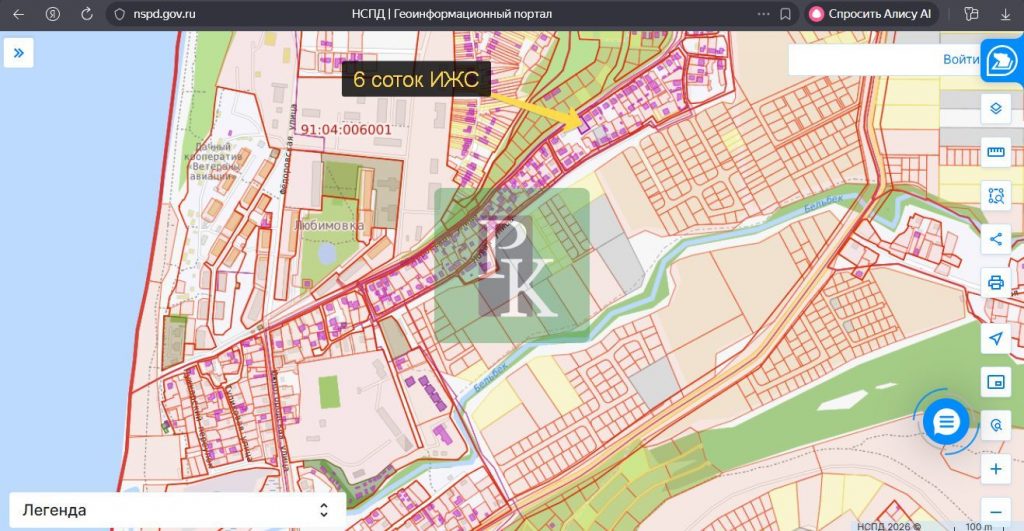
Task: Open the browser three-dot page menu
Action: tap(764, 15)
